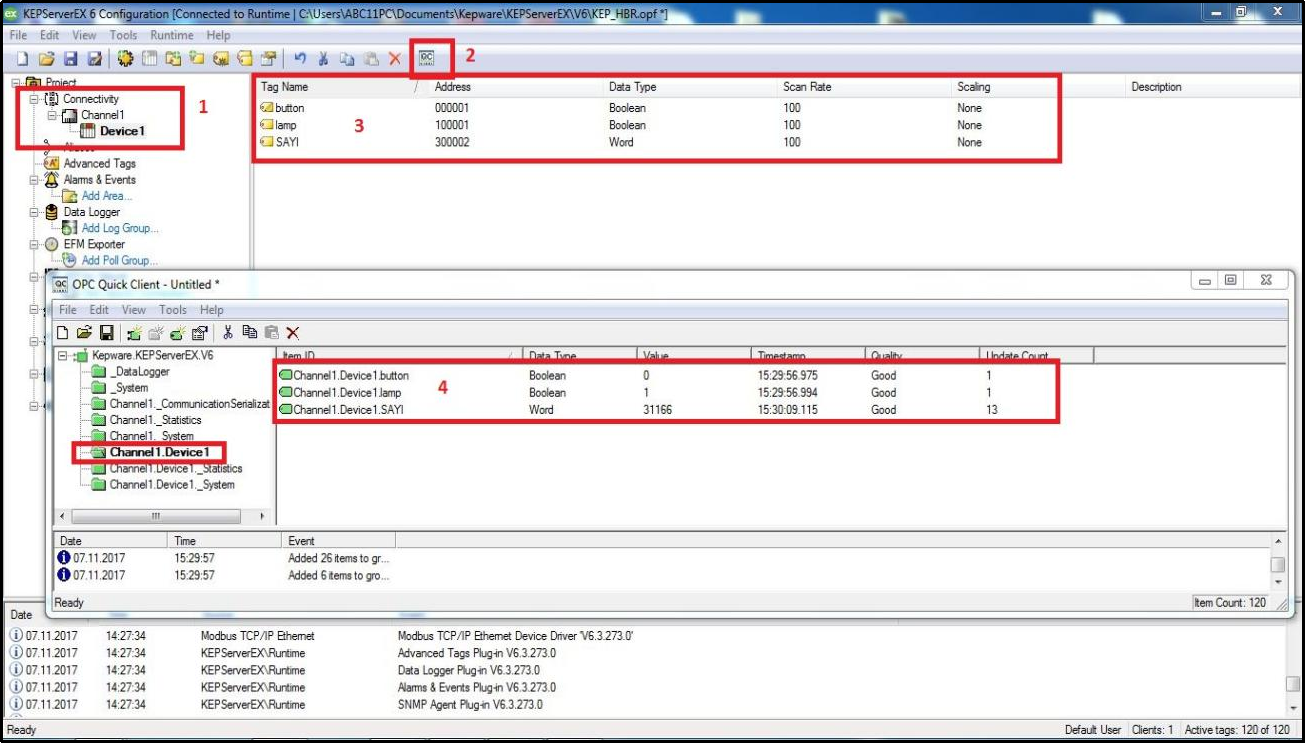Collapse the Connectivity tree node

34,99
